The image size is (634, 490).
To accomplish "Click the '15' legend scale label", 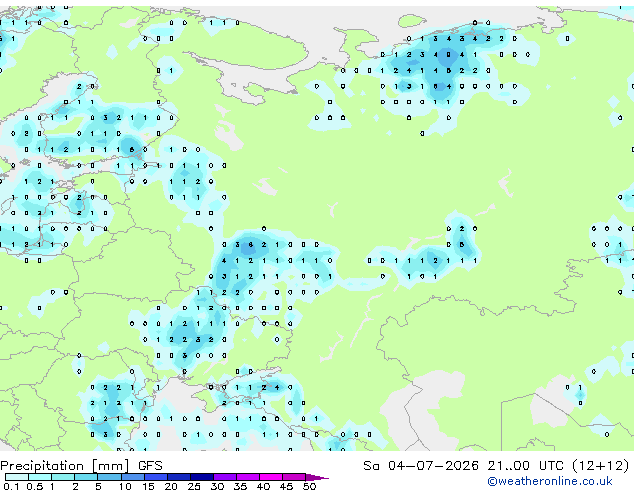I will 148,486.
